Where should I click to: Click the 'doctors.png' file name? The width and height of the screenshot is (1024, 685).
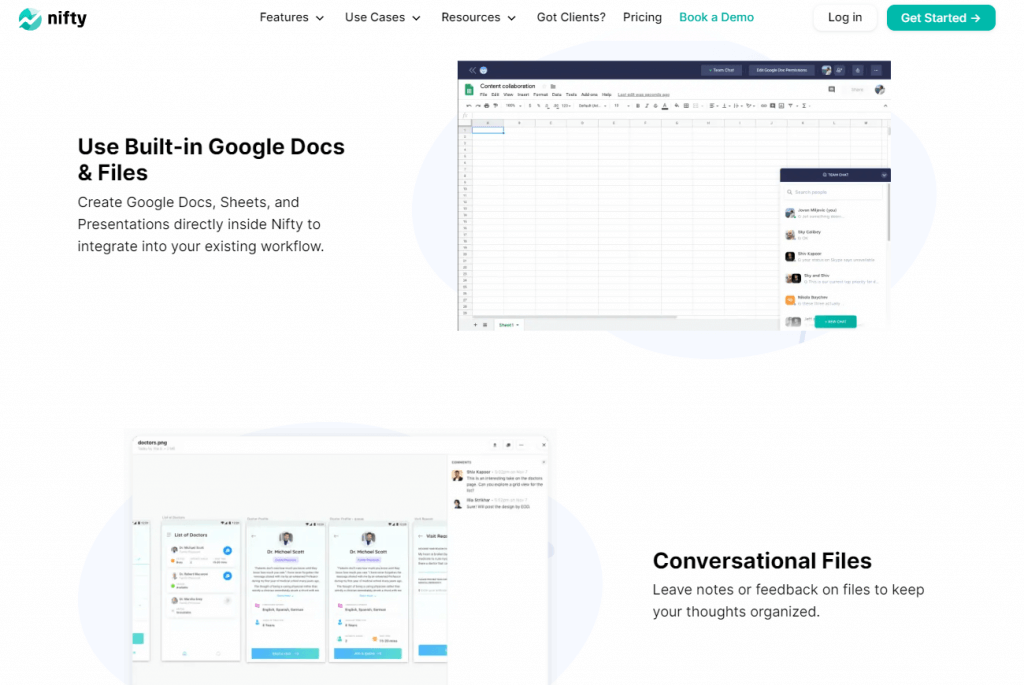tap(152, 442)
